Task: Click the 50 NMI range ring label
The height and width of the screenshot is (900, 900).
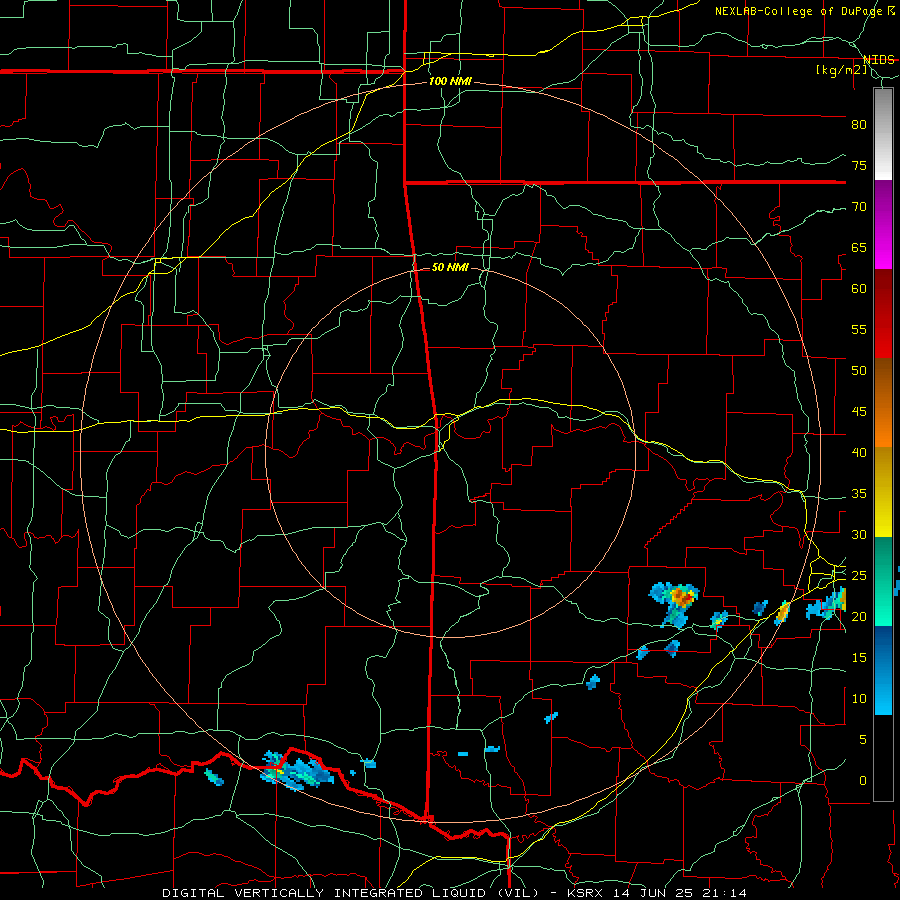Action: point(450,267)
